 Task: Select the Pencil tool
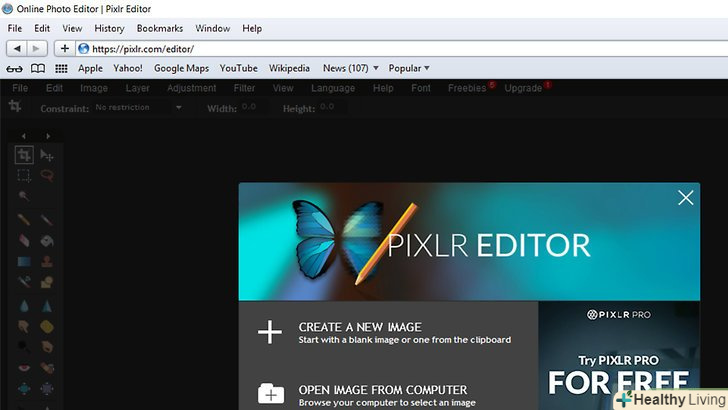click(x=24, y=219)
